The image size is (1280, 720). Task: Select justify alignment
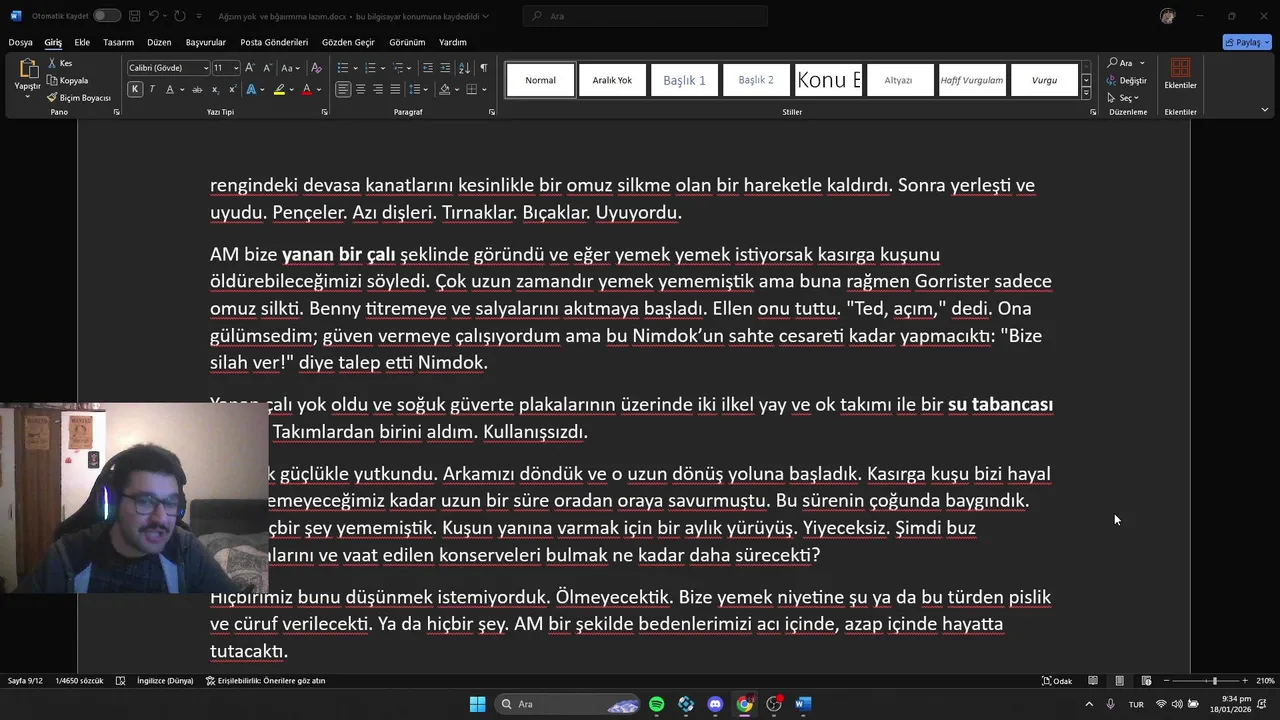pyautogui.click(x=394, y=89)
